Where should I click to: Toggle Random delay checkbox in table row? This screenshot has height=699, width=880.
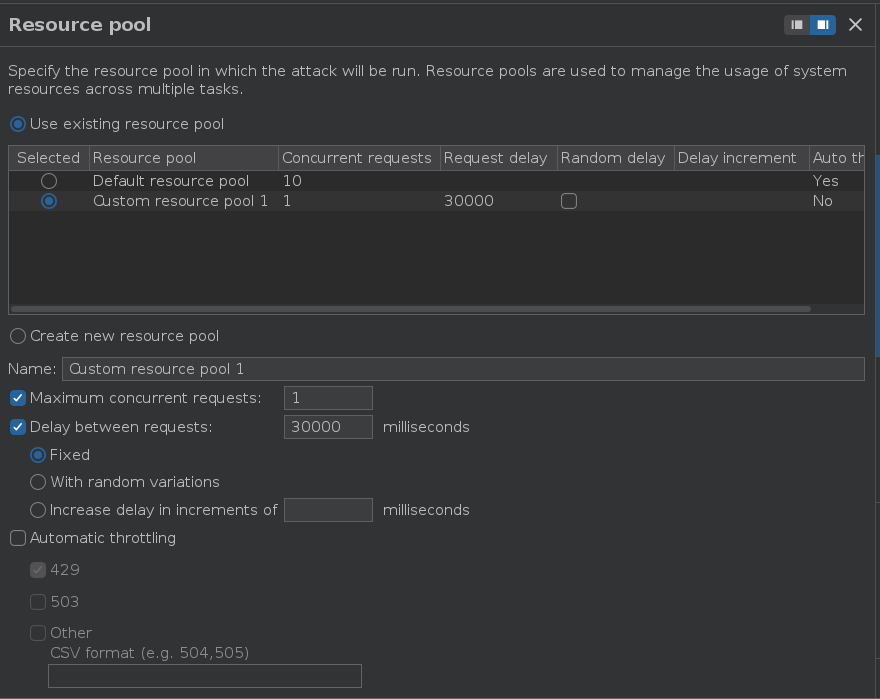(x=569, y=201)
